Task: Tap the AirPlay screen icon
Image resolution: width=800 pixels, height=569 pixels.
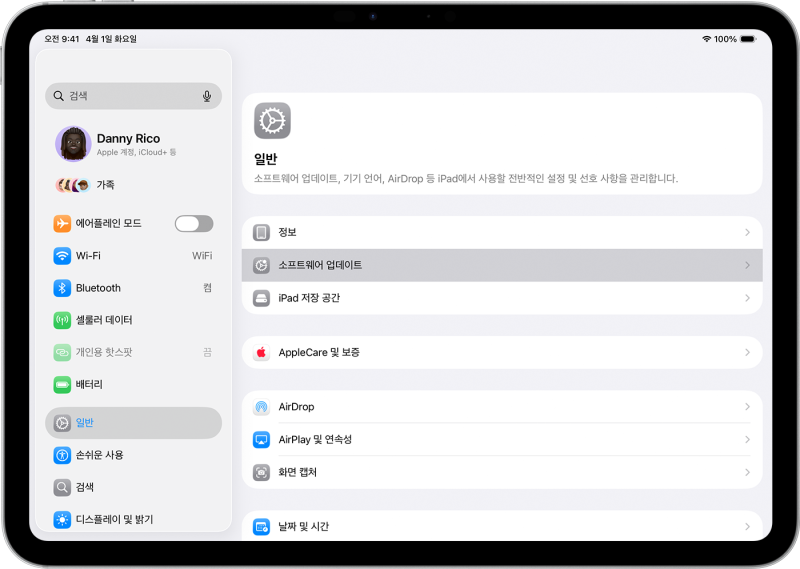Action: point(261,439)
